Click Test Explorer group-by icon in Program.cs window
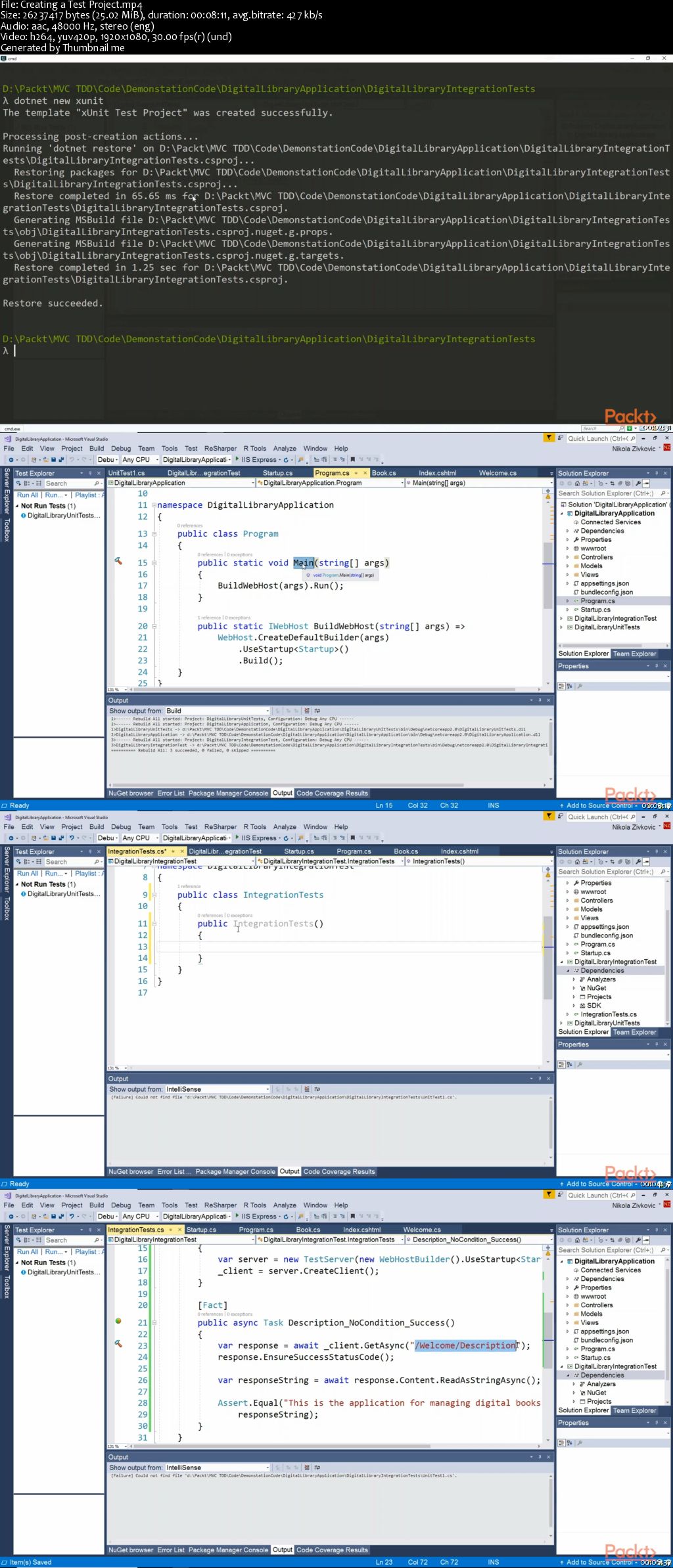The image size is (673, 1568). tap(28, 483)
